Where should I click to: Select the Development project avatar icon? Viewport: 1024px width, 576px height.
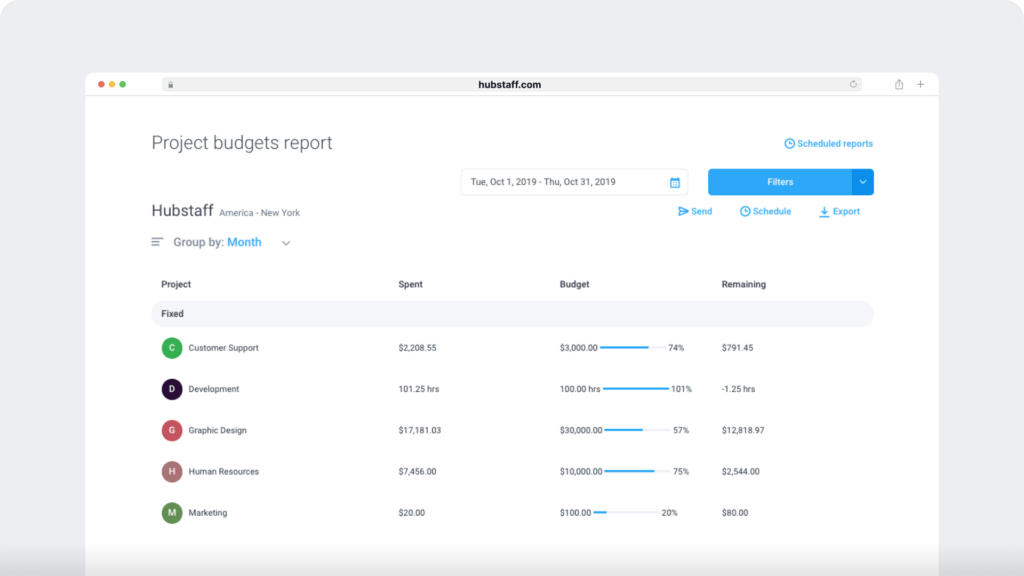pyautogui.click(x=170, y=389)
